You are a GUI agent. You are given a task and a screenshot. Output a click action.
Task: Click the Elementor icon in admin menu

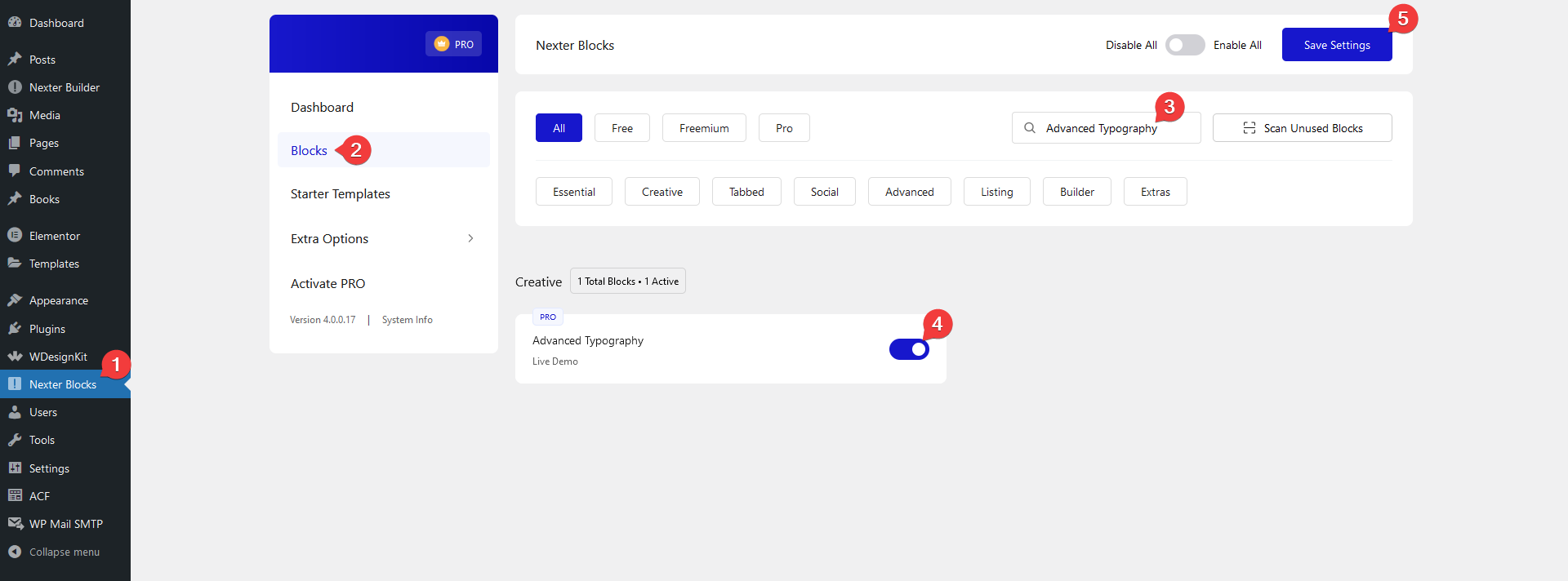pyautogui.click(x=15, y=236)
